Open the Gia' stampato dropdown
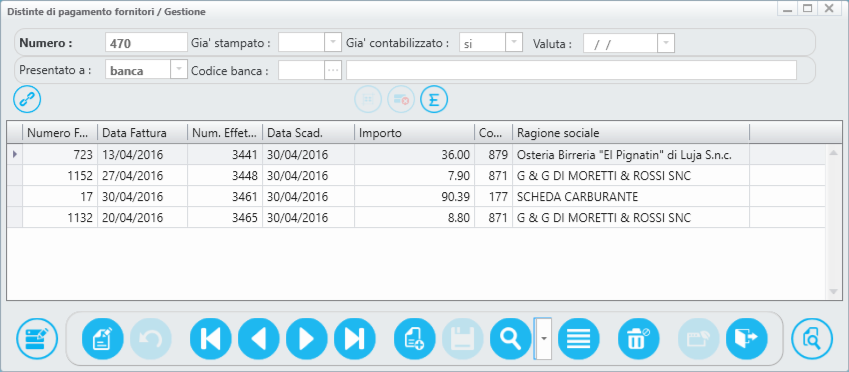The image size is (849, 372). point(332,43)
